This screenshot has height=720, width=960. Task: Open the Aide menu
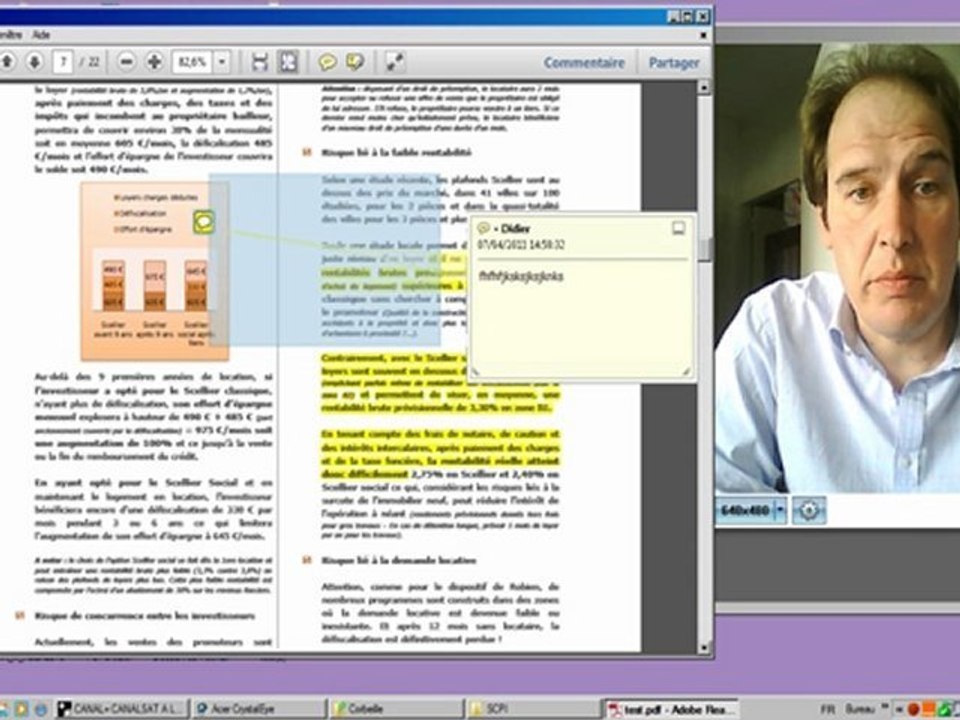41,35
